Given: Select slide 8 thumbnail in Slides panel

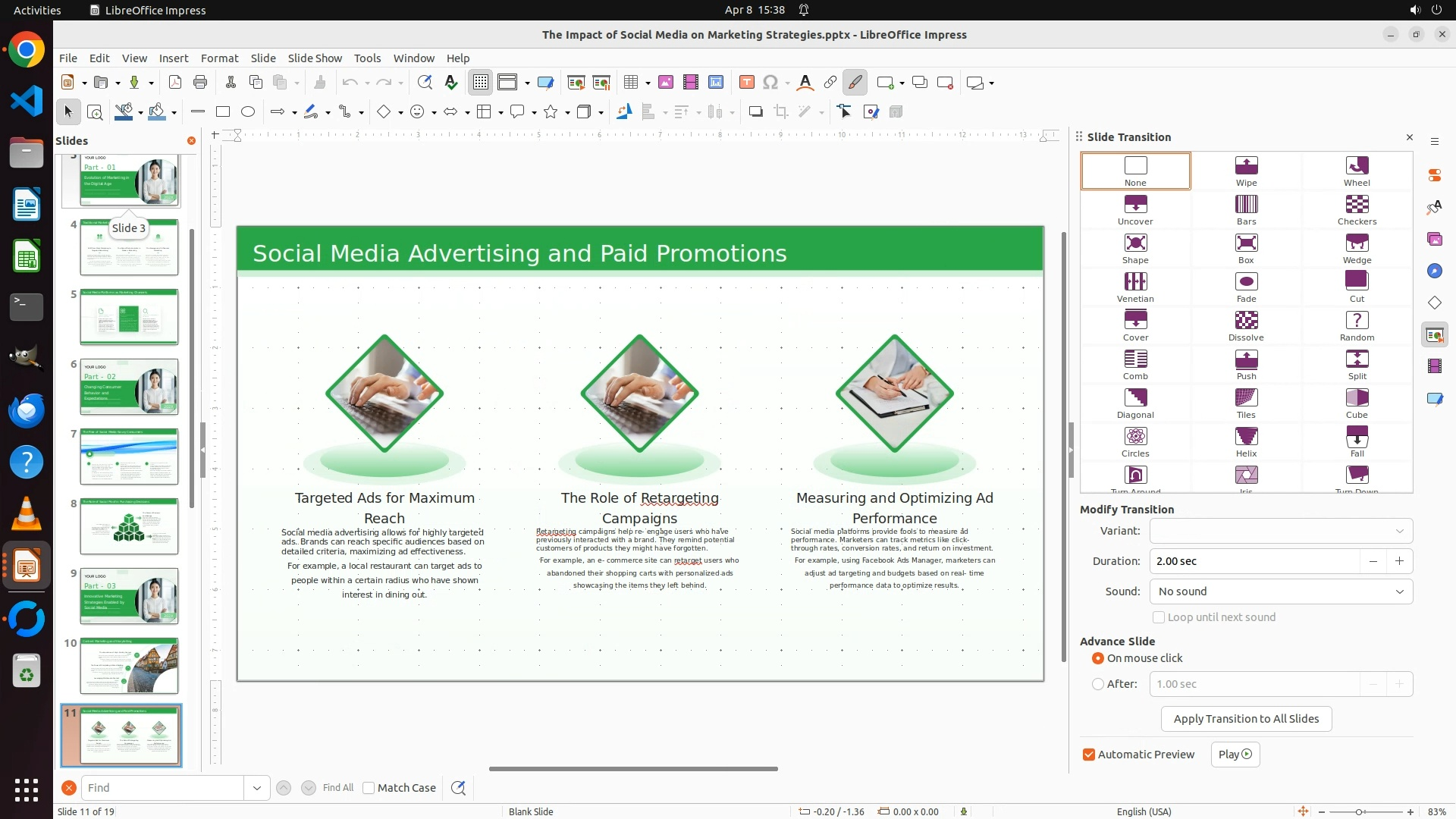Looking at the screenshot, I should click(x=129, y=526).
